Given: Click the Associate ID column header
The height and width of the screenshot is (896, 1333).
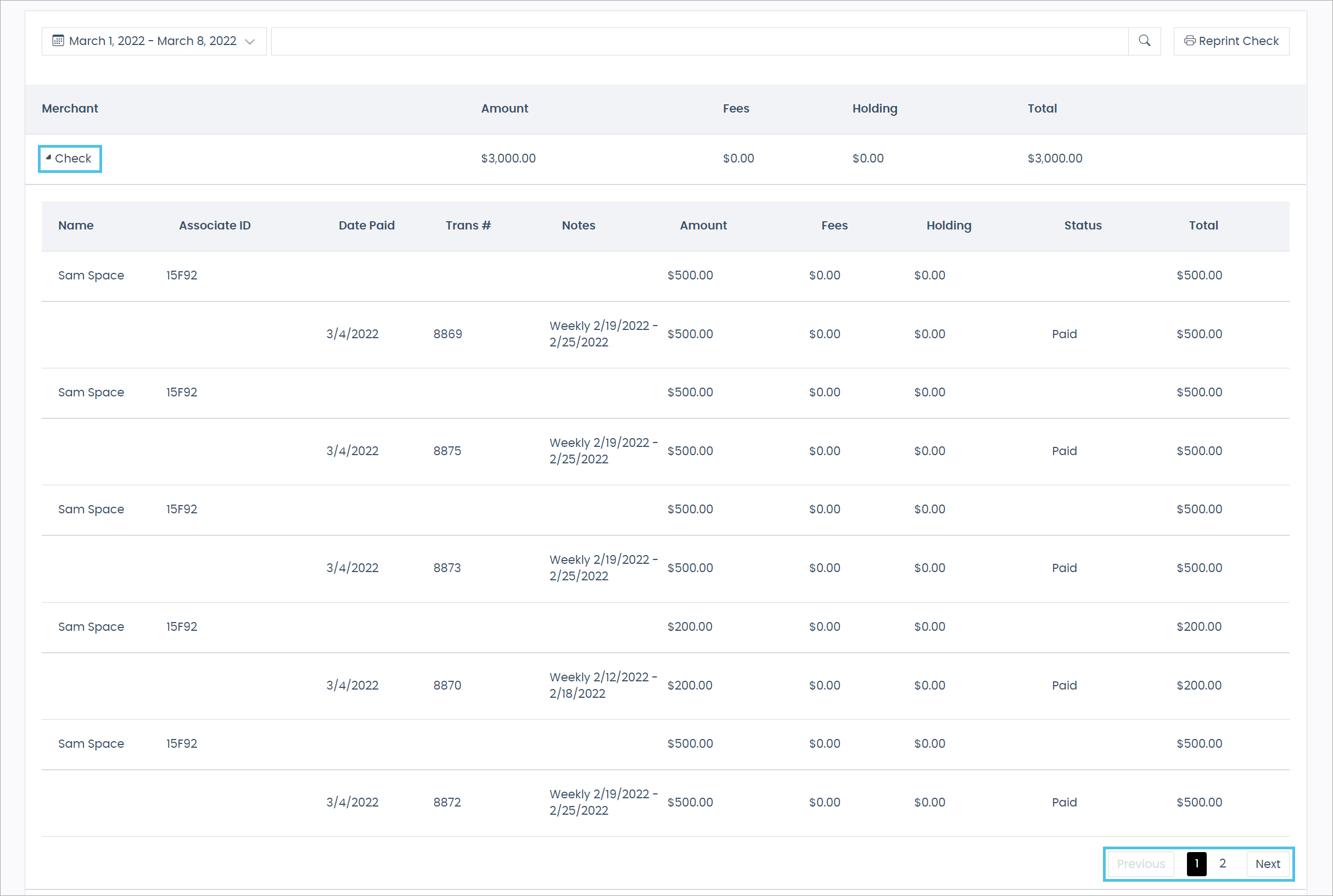Looking at the screenshot, I should click(x=214, y=225).
